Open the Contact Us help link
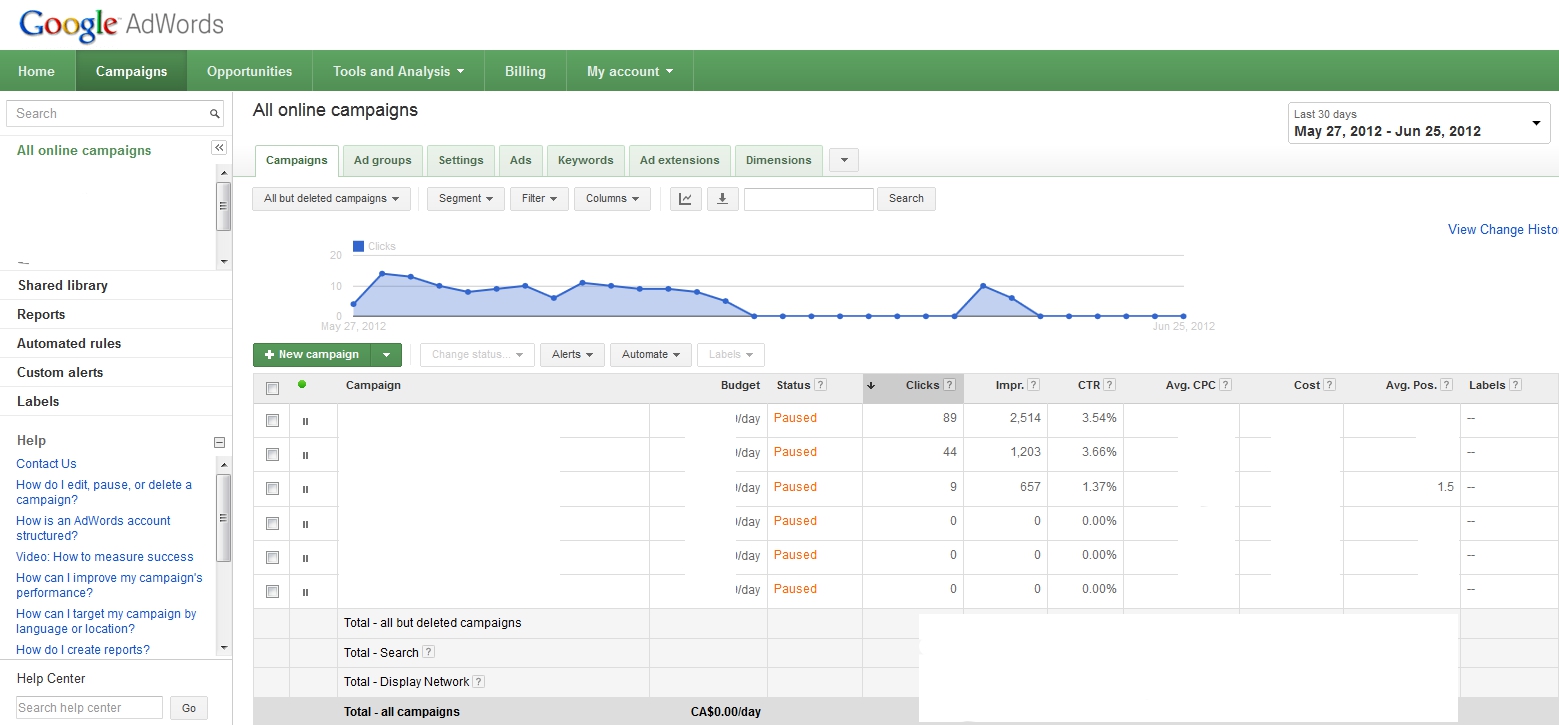1559x725 pixels. (46, 464)
